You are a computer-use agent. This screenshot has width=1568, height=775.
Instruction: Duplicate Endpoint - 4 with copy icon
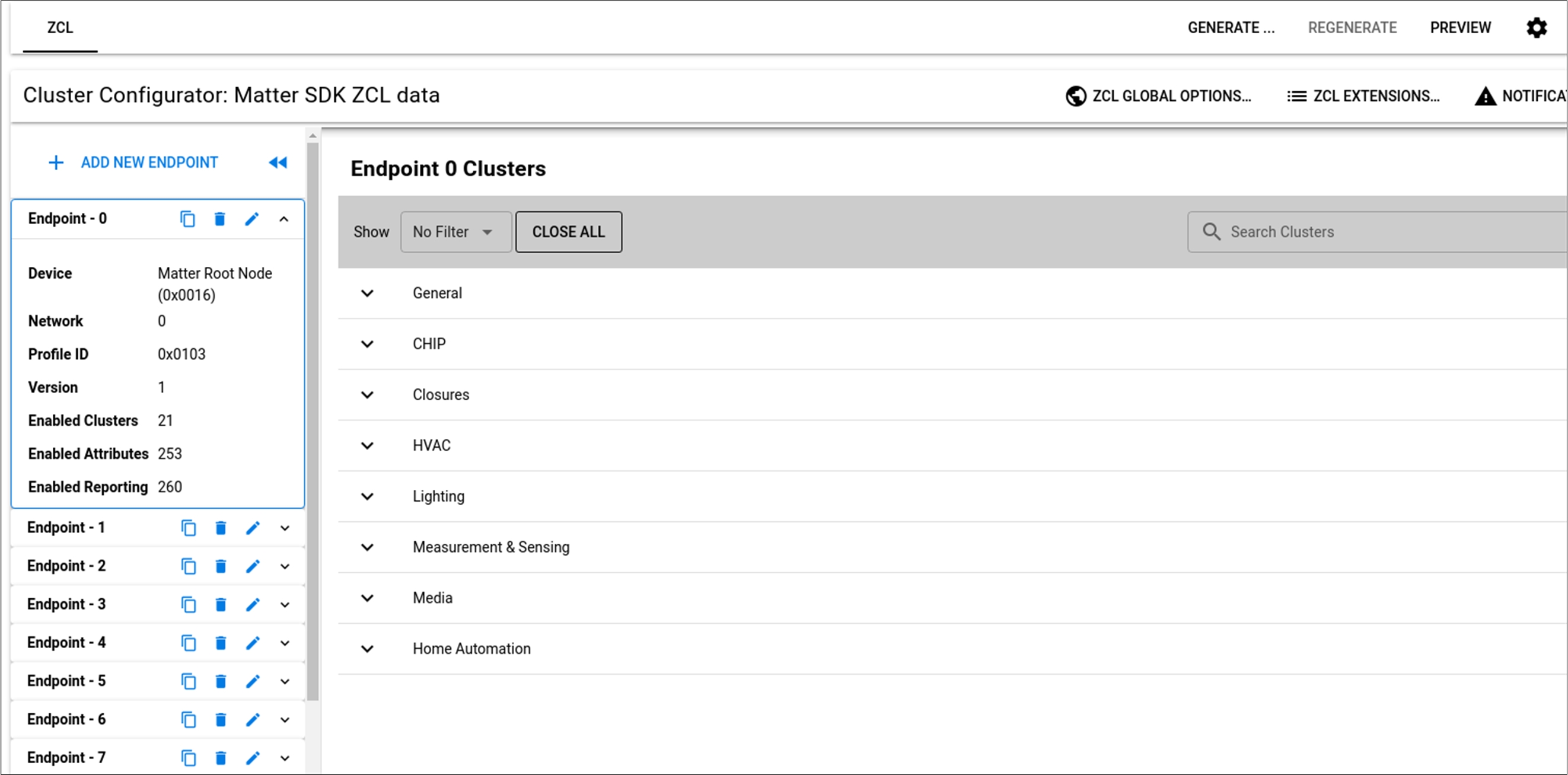pos(189,643)
